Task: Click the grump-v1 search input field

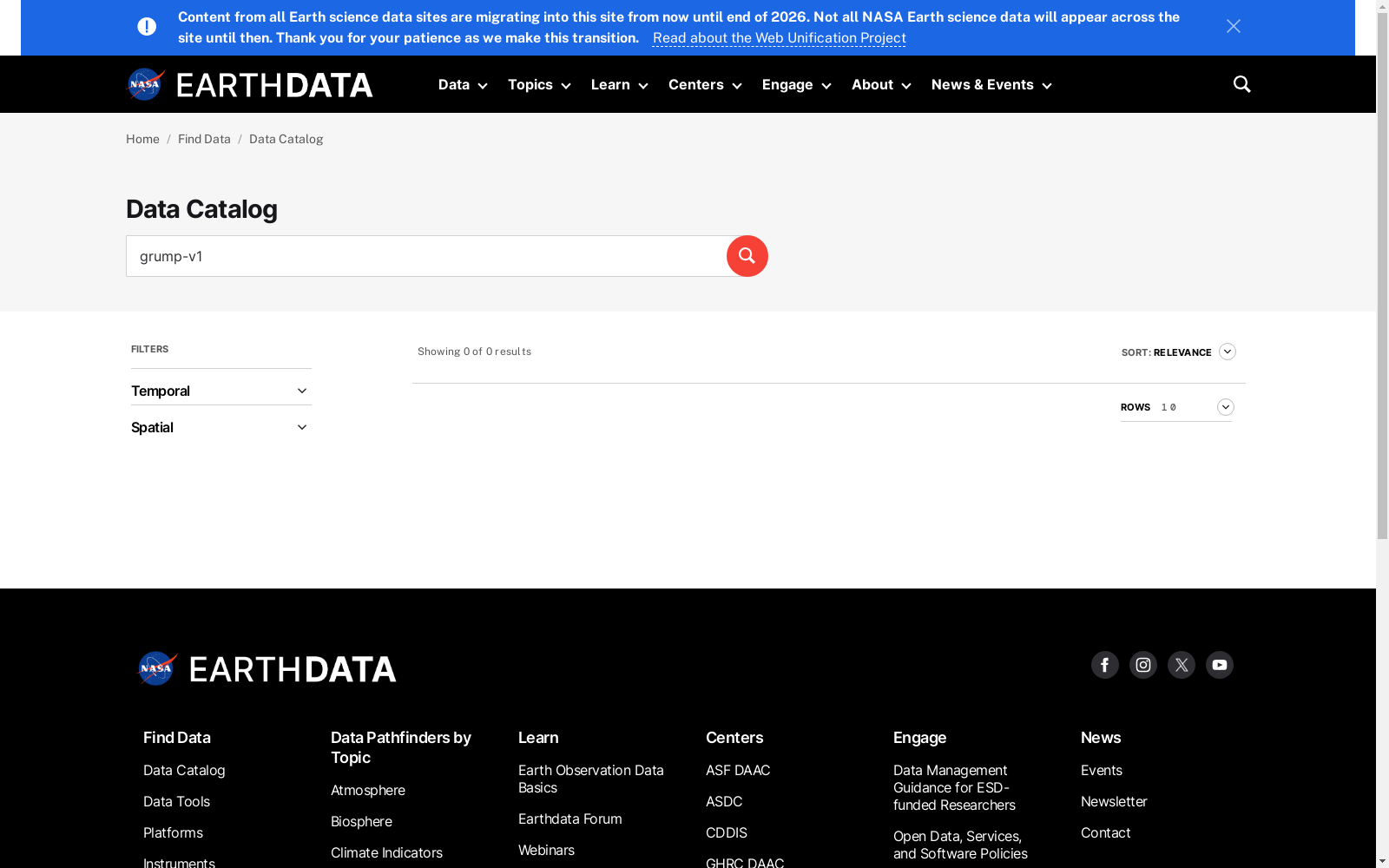Action: tap(426, 256)
